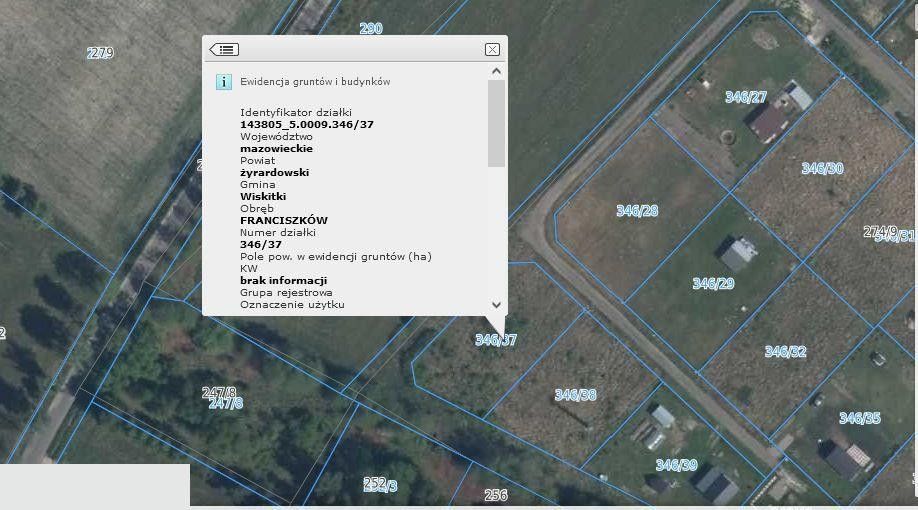This screenshot has height=510, width=918.
Task: Select parcel label 346/29 on the map
Action: tap(713, 284)
